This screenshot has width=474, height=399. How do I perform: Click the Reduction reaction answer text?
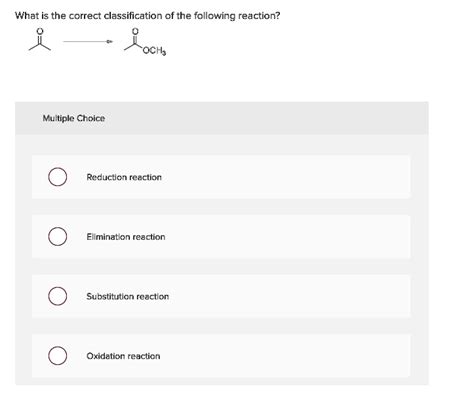(124, 177)
